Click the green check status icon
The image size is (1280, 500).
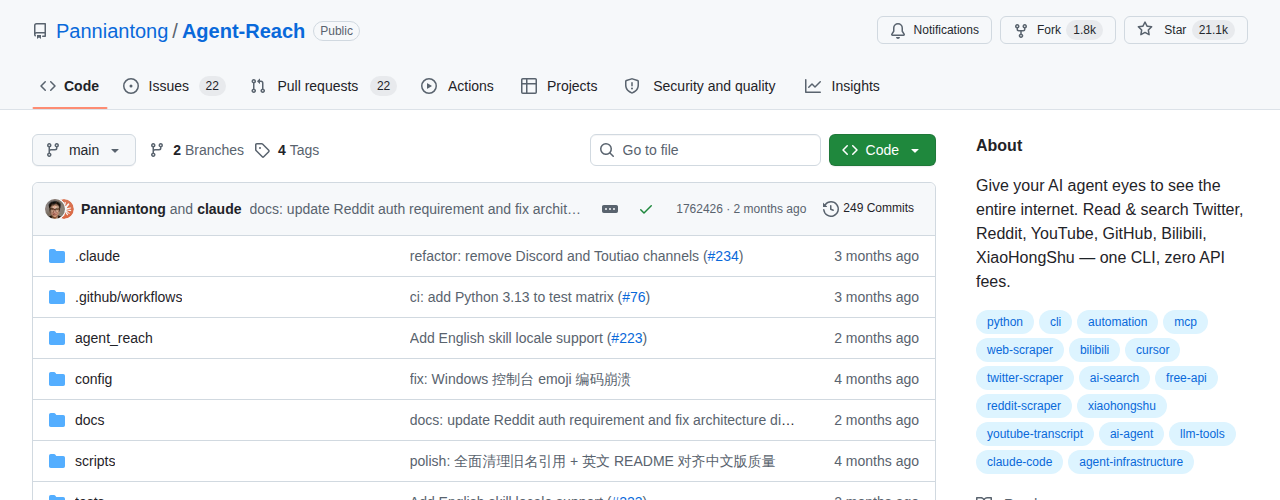click(x=646, y=209)
